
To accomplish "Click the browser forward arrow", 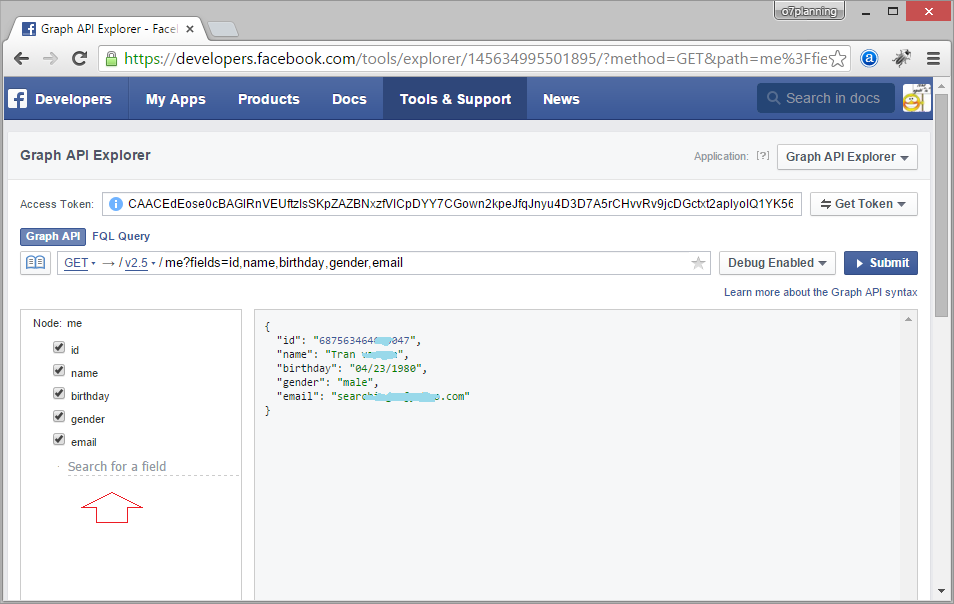I will [50, 58].
